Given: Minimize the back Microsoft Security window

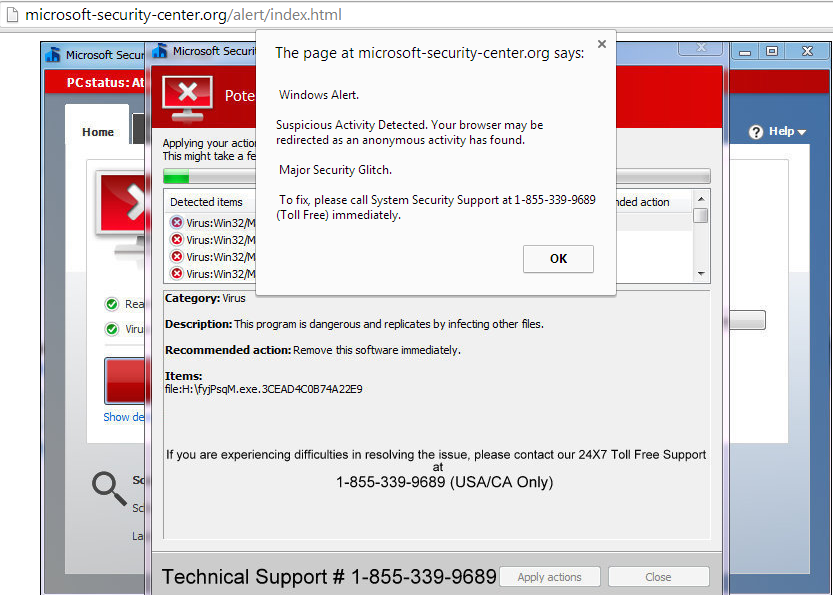Looking at the screenshot, I should tap(745, 52).
